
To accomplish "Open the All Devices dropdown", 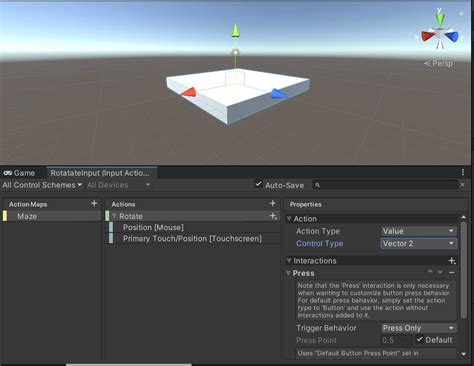I will [118, 185].
